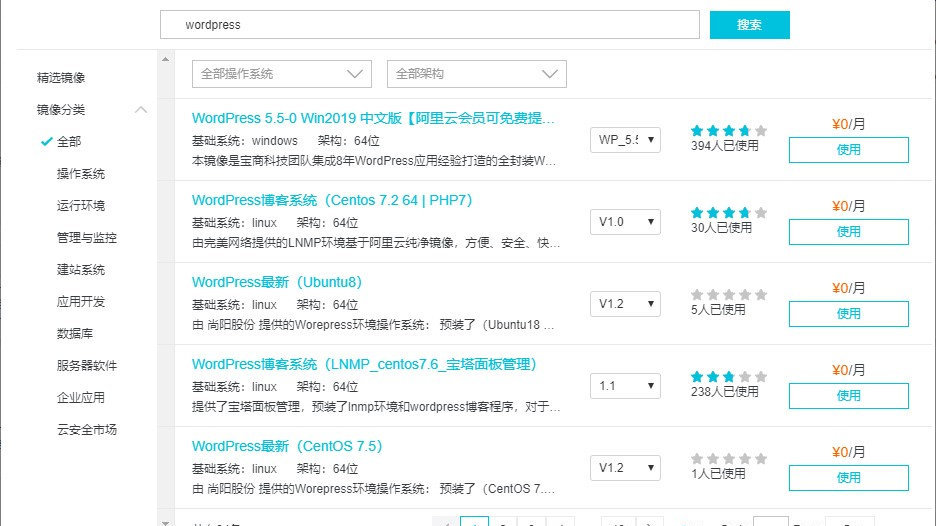Image resolution: width=936 pixels, height=526 pixels.
Task: Open WordPress最新 (CentOS 7.5) image link
Action: coord(287,446)
